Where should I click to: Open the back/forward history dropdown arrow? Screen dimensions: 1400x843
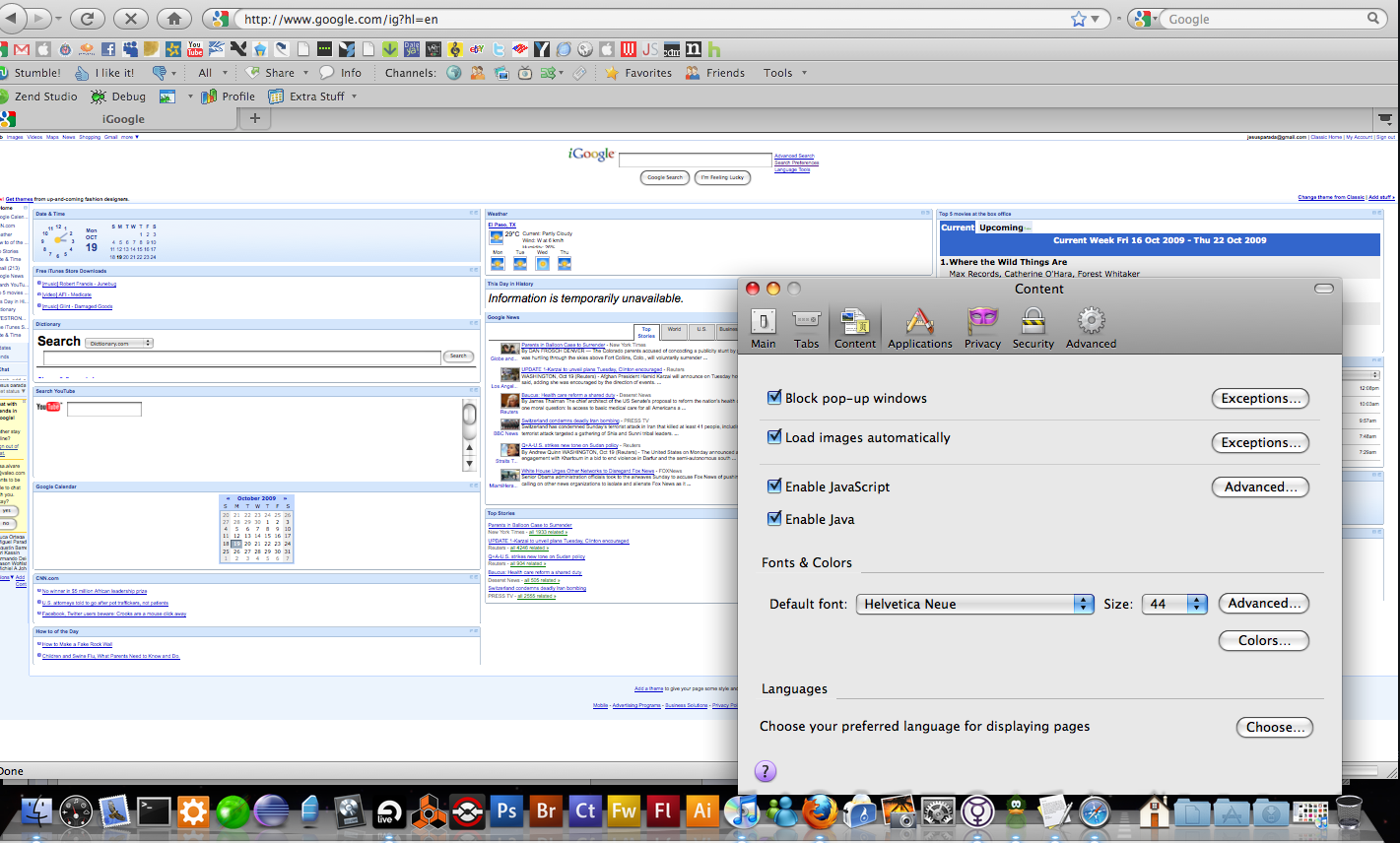58,19
